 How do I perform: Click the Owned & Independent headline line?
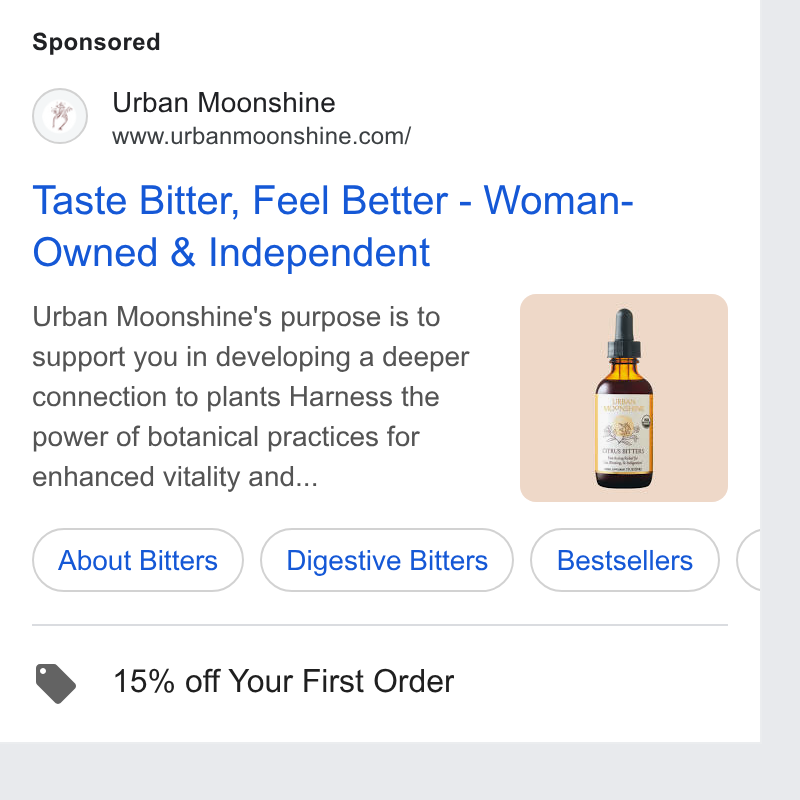[231, 253]
